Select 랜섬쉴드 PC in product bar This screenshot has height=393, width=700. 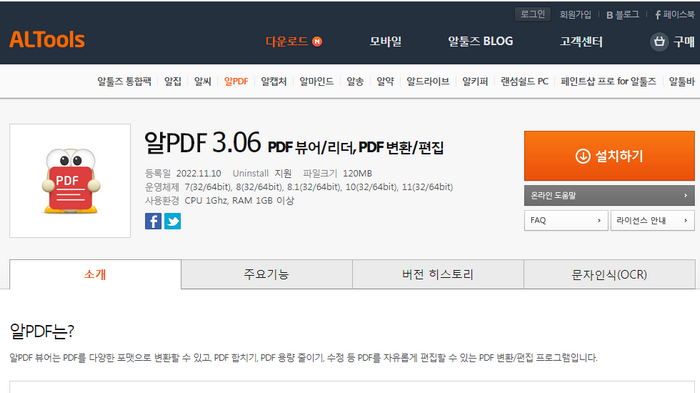pos(525,81)
